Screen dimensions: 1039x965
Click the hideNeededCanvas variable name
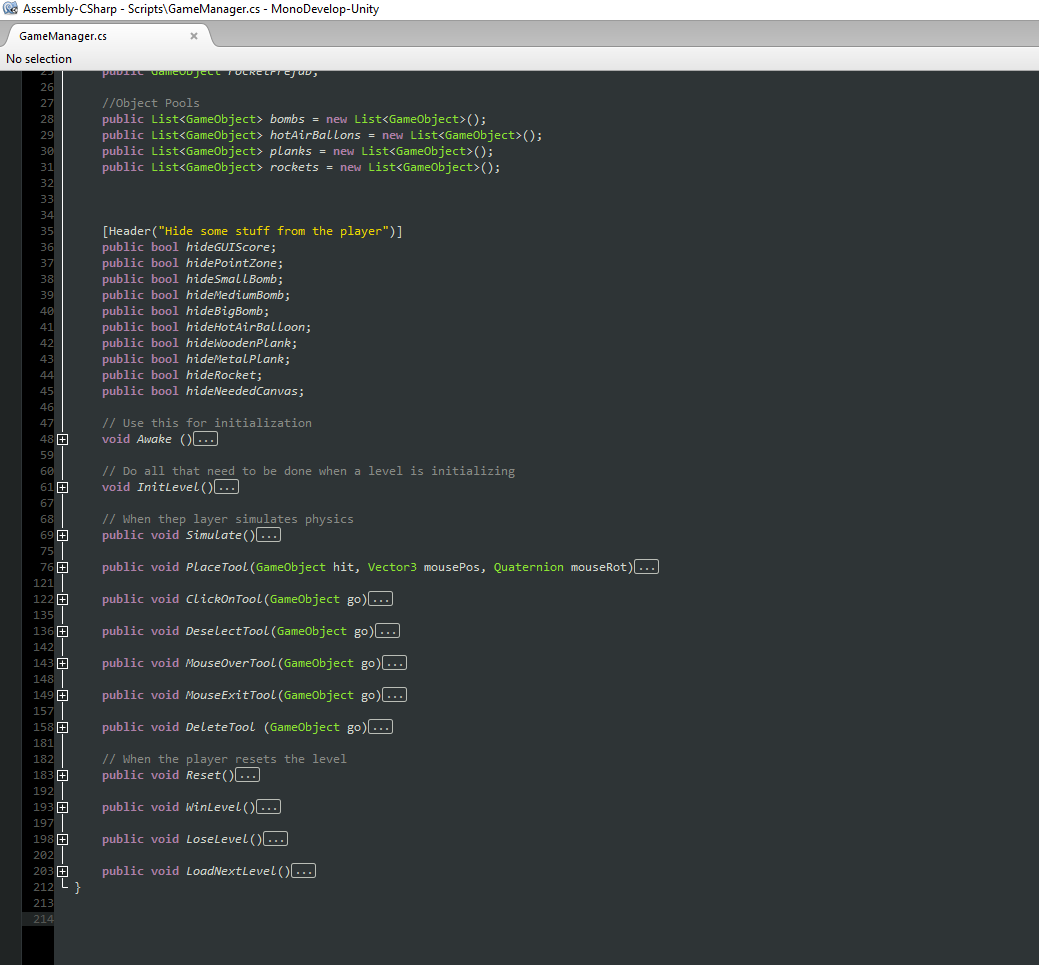point(242,391)
